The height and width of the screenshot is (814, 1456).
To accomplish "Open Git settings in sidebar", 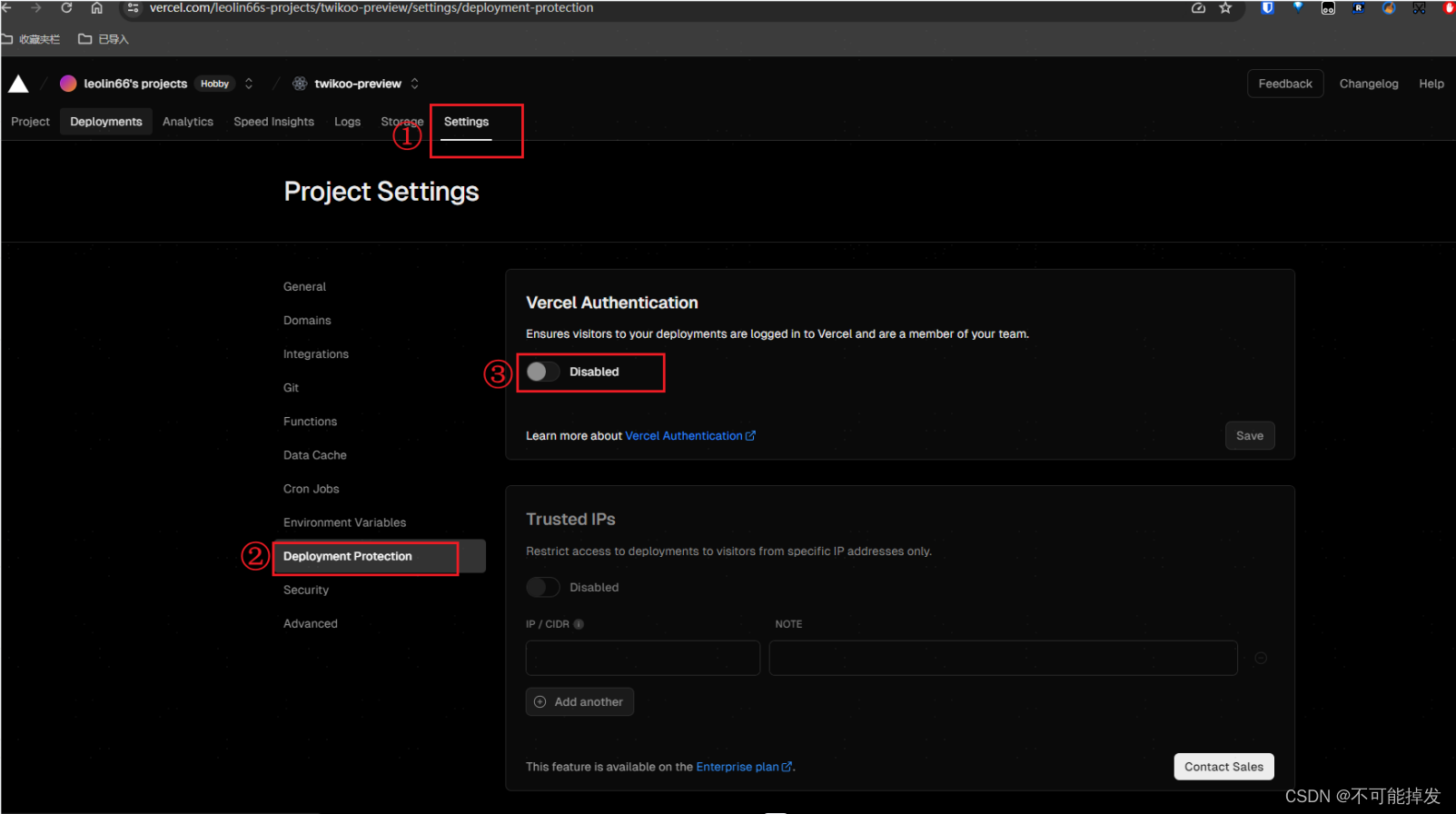I will (291, 388).
